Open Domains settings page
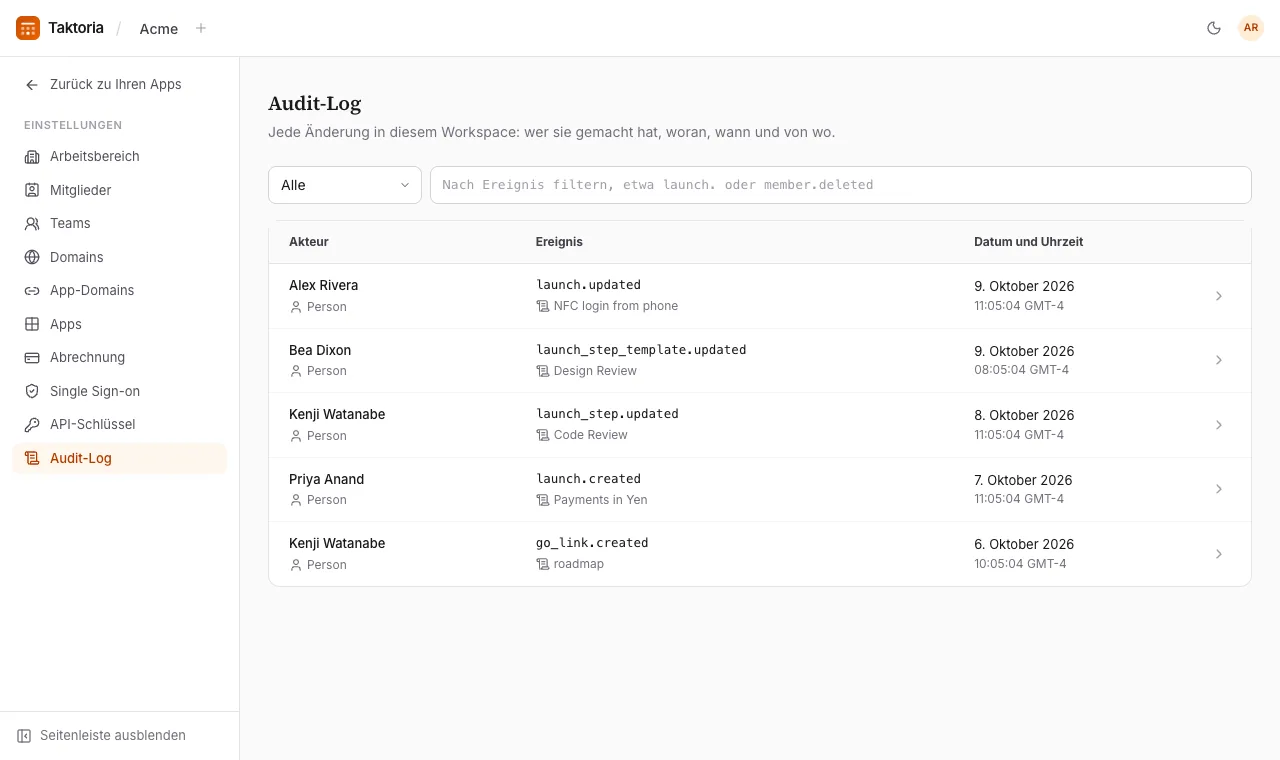The width and height of the screenshot is (1280, 760). [x=120, y=257]
